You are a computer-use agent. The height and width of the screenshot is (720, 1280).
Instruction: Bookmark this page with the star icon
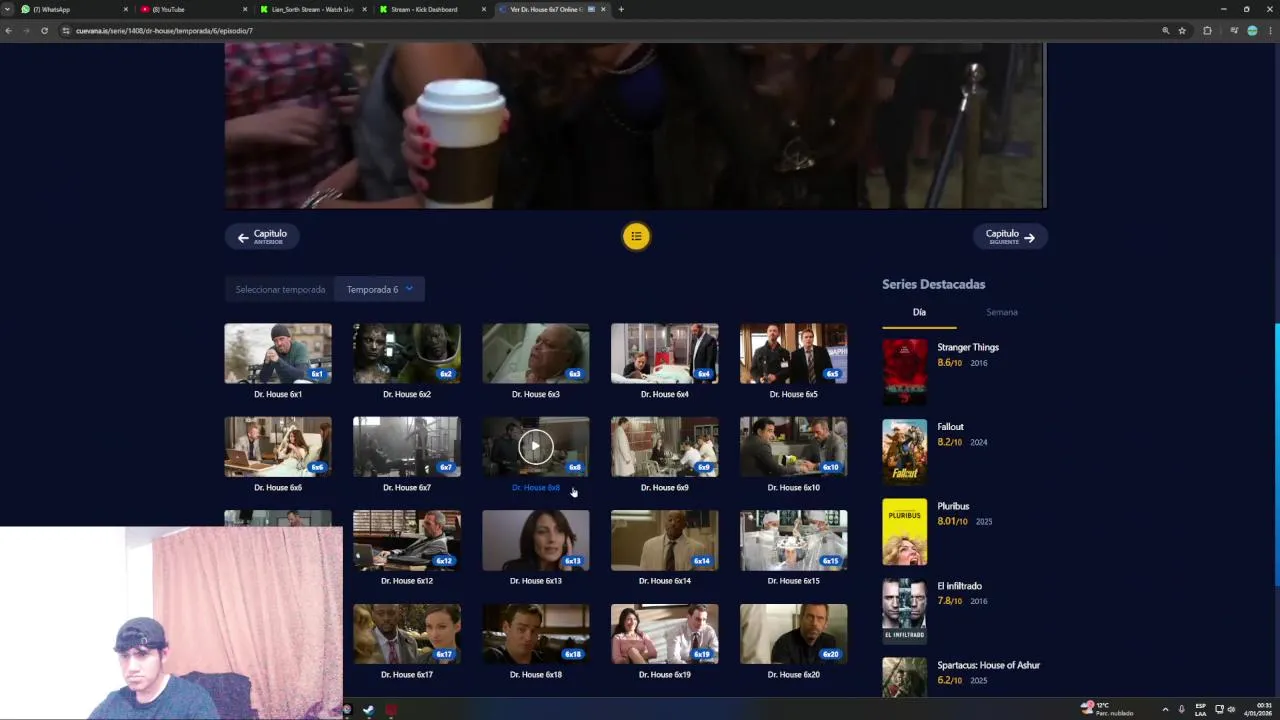tap(1182, 31)
